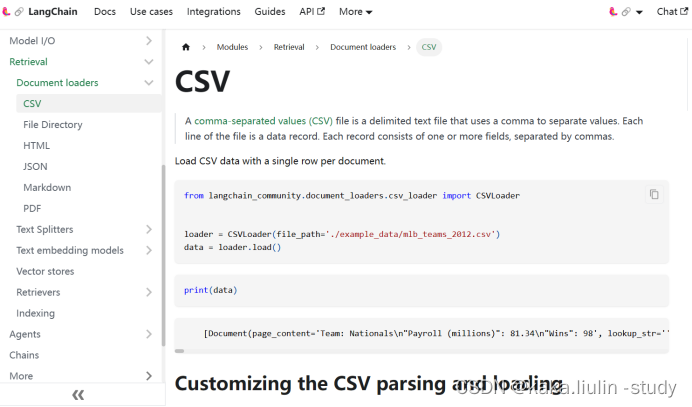Collapse sidebar with double-chevron icon

(78, 395)
